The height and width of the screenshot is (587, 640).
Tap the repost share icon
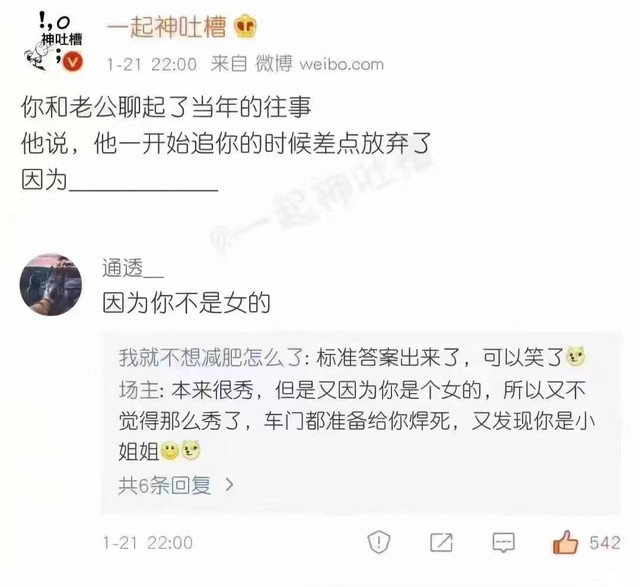point(441,543)
